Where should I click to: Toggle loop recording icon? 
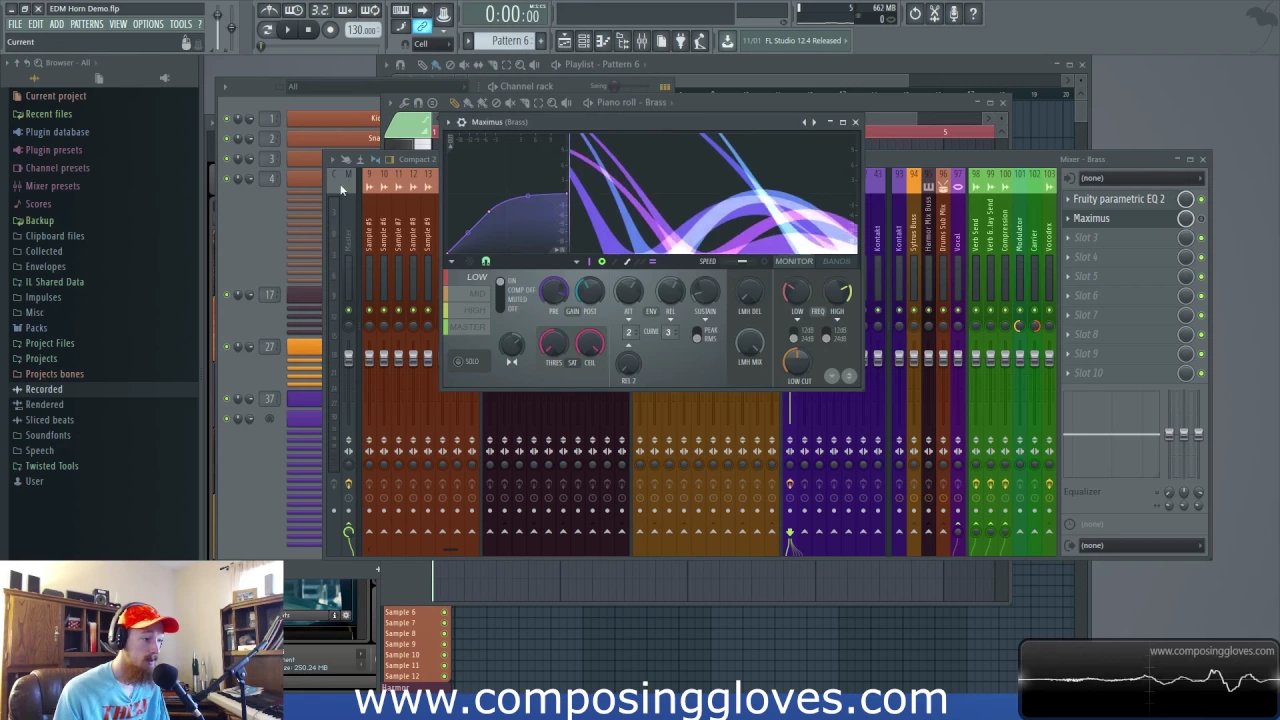point(370,11)
